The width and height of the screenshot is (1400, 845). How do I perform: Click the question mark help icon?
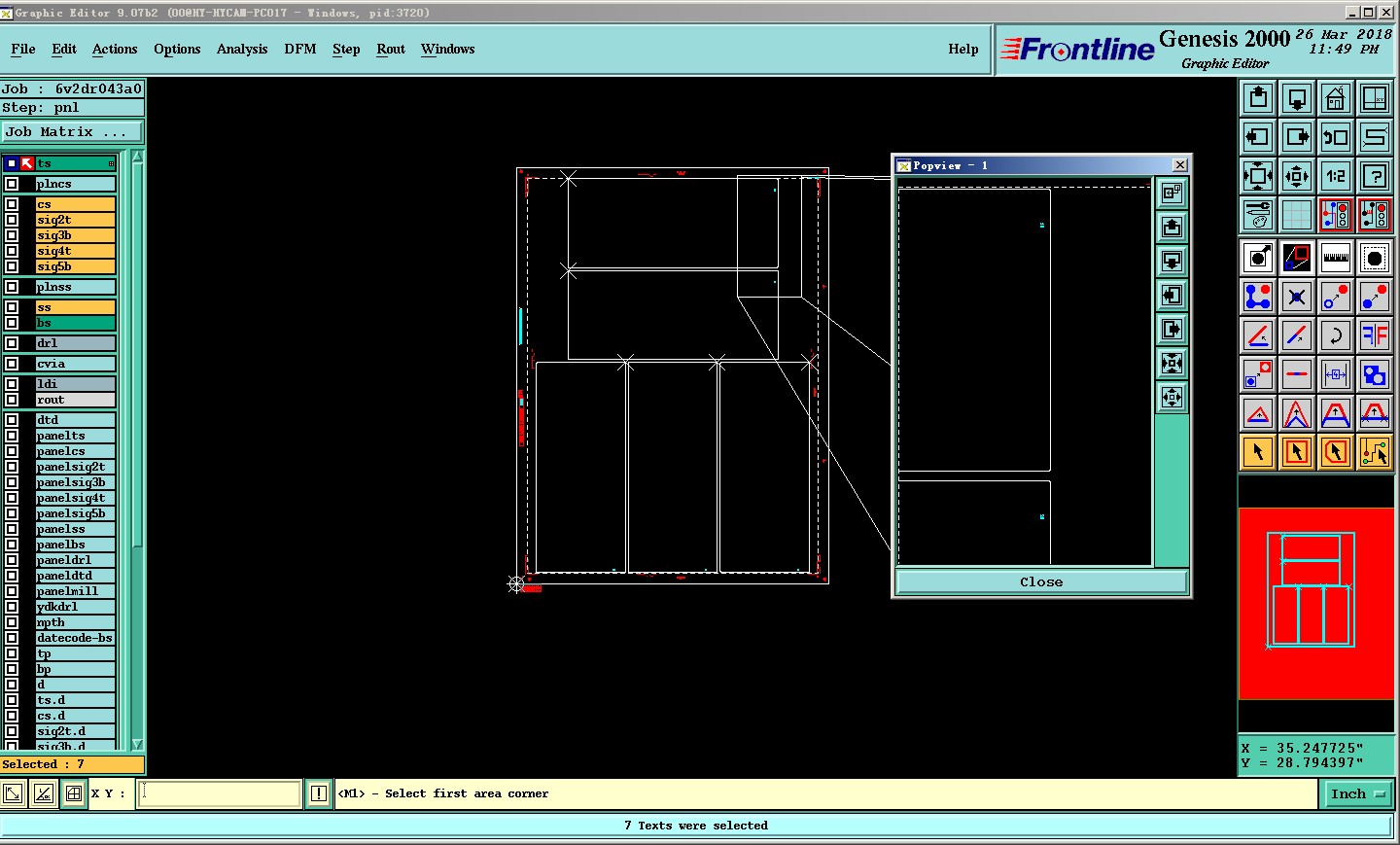point(1375,176)
